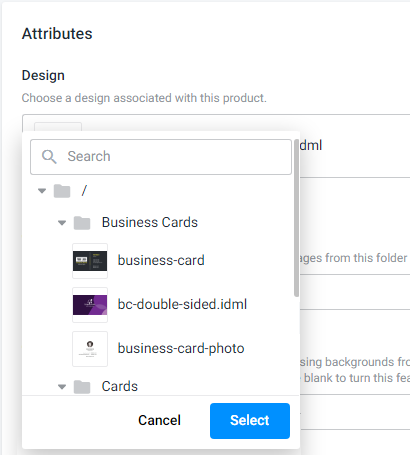Select the root folder label "/"
The height and width of the screenshot is (455, 410).
click(x=84, y=190)
